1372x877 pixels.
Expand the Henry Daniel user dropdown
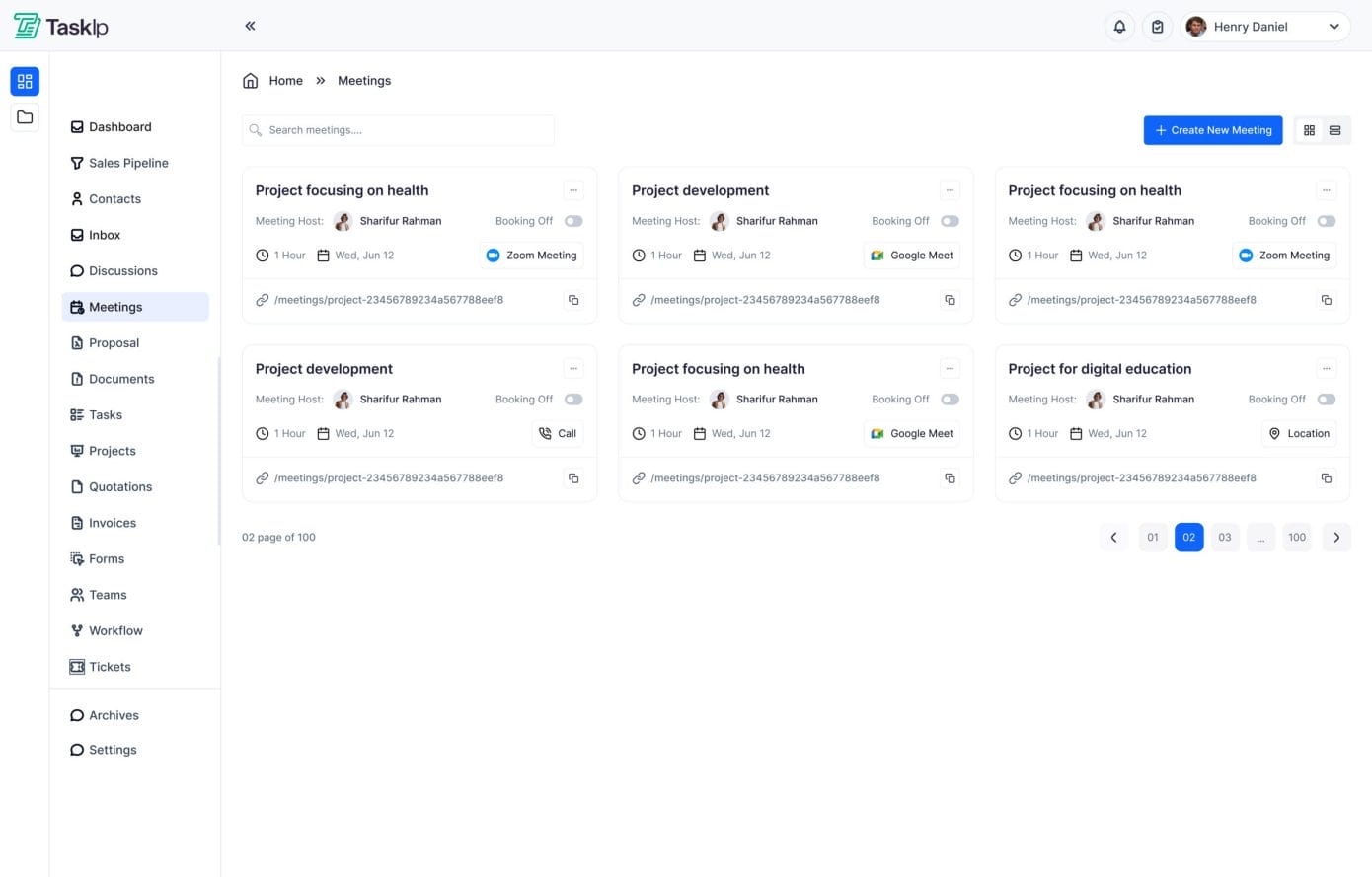(x=1334, y=27)
